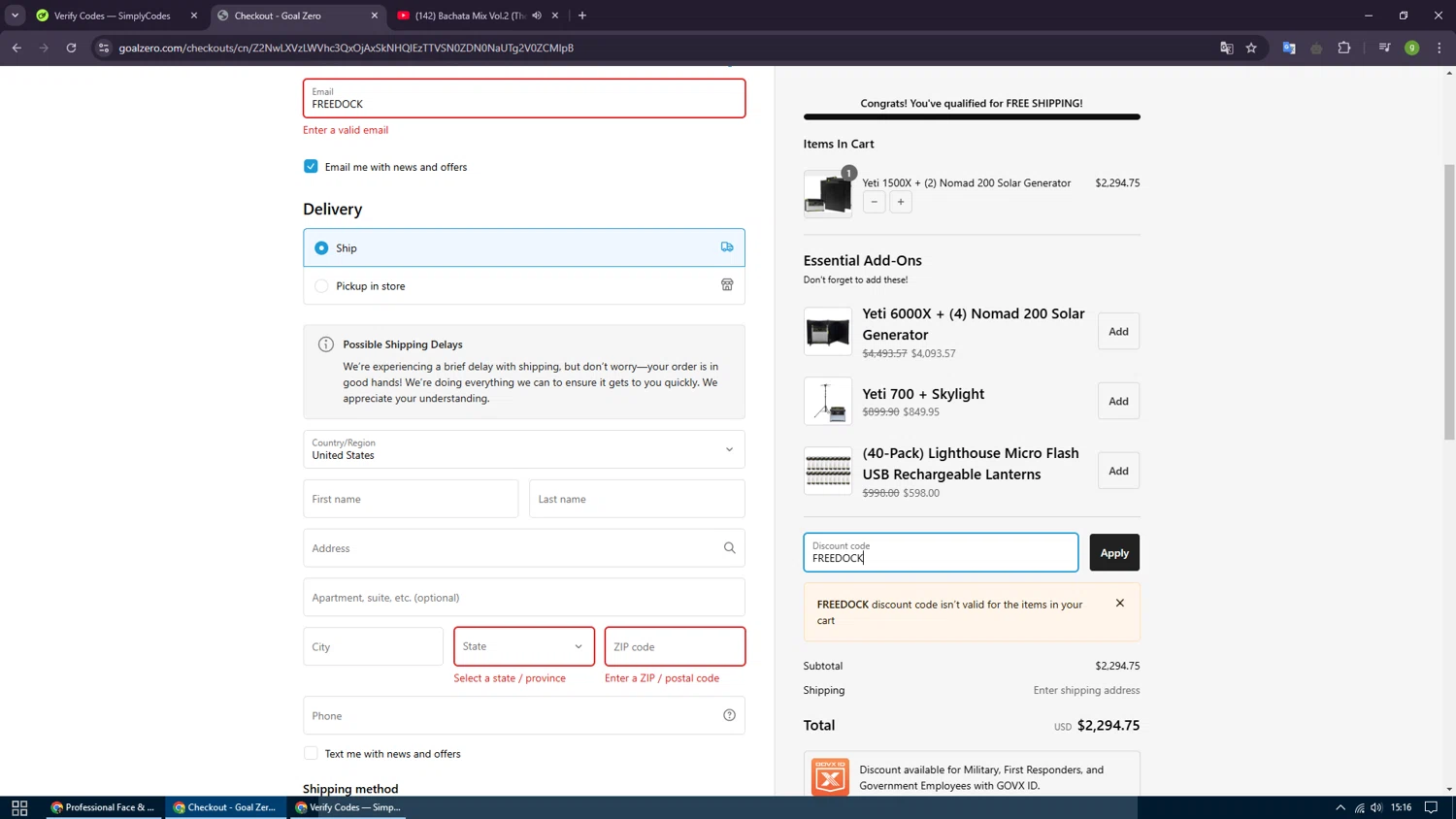Click the Yeti 700 + Skylight thumbnail
This screenshot has height=819, width=1456.
pos(828,402)
